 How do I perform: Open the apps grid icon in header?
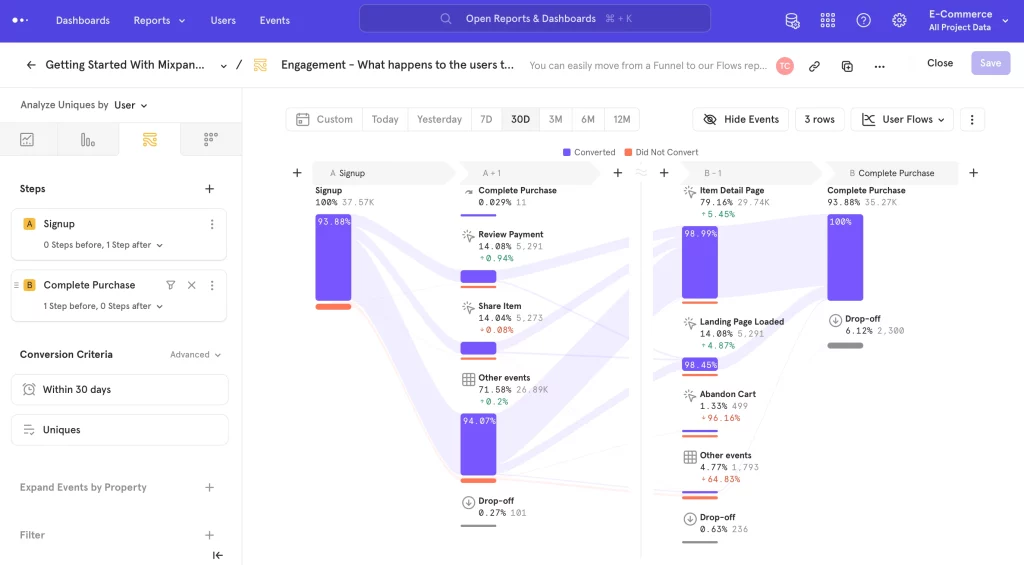click(x=827, y=20)
